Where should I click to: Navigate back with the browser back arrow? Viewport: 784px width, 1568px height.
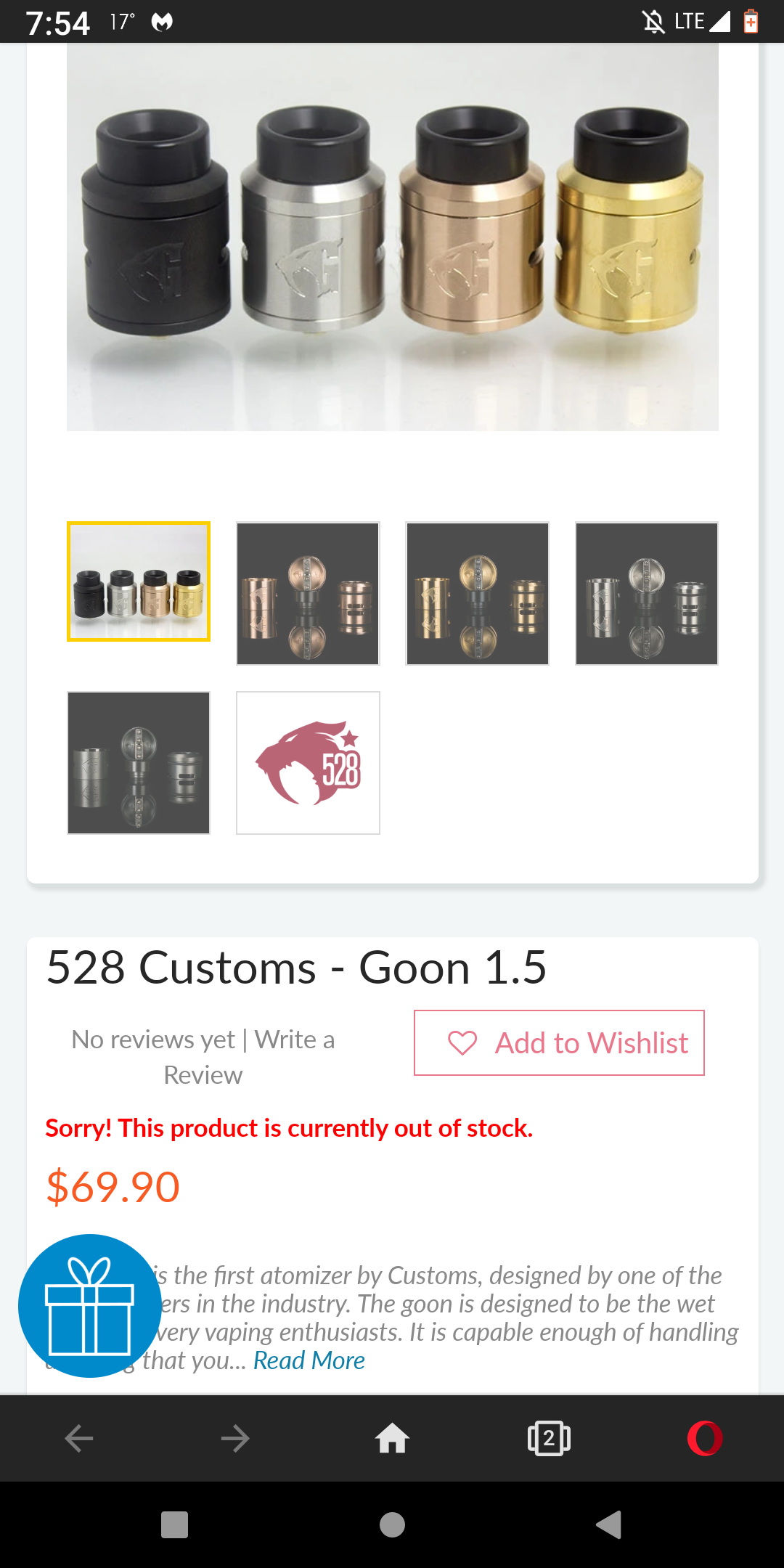pos(79,1438)
